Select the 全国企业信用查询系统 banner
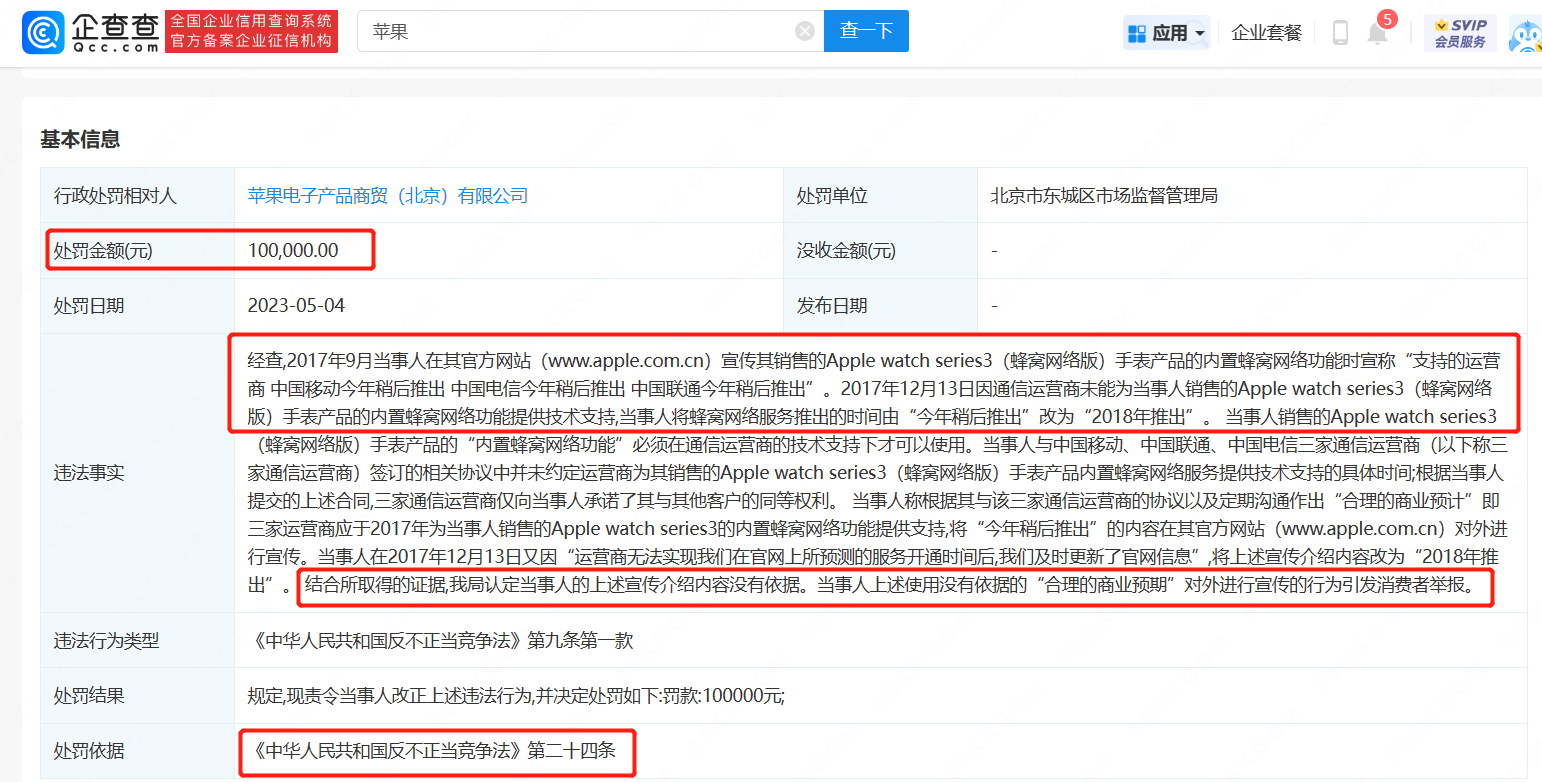This screenshot has height=782, width=1542. click(x=252, y=32)
